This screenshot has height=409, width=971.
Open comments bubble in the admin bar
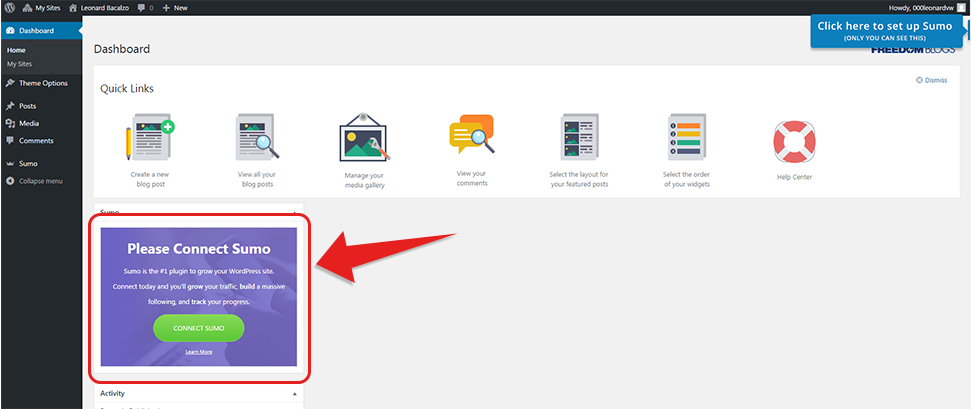pyautogui.click(x=146, y=8)
